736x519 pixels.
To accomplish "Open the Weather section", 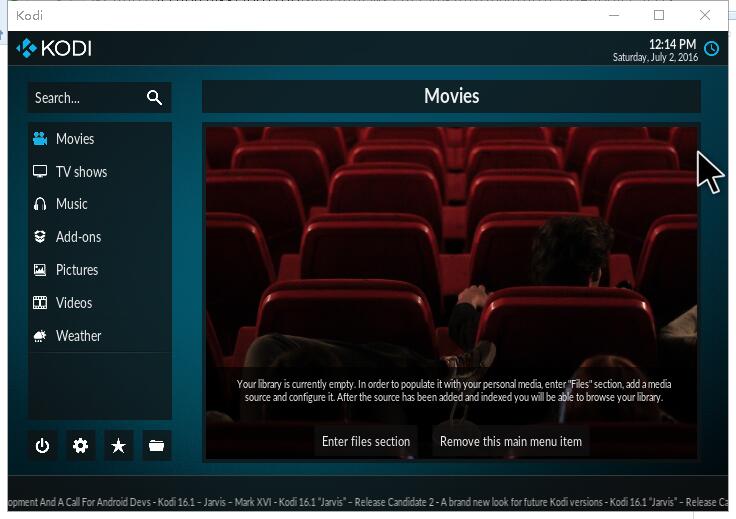I will (78, 336).
